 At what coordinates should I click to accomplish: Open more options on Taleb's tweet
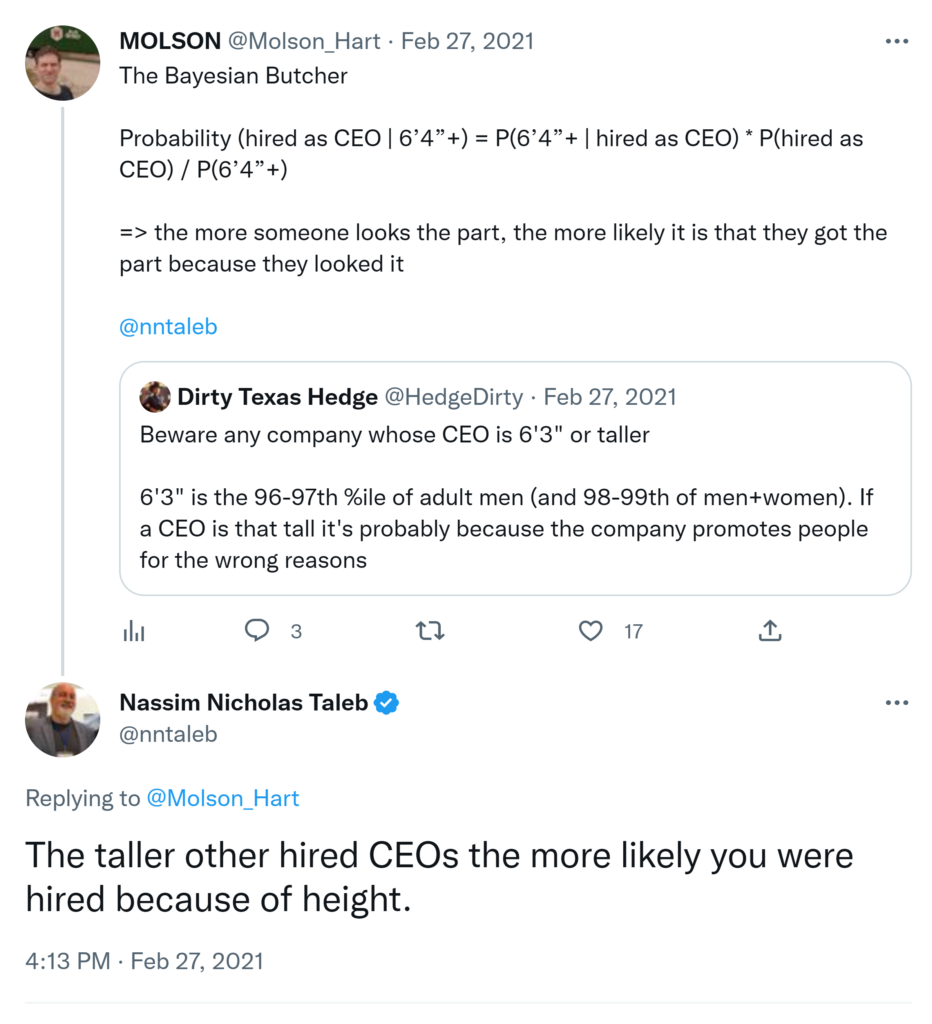coord(897,703)
